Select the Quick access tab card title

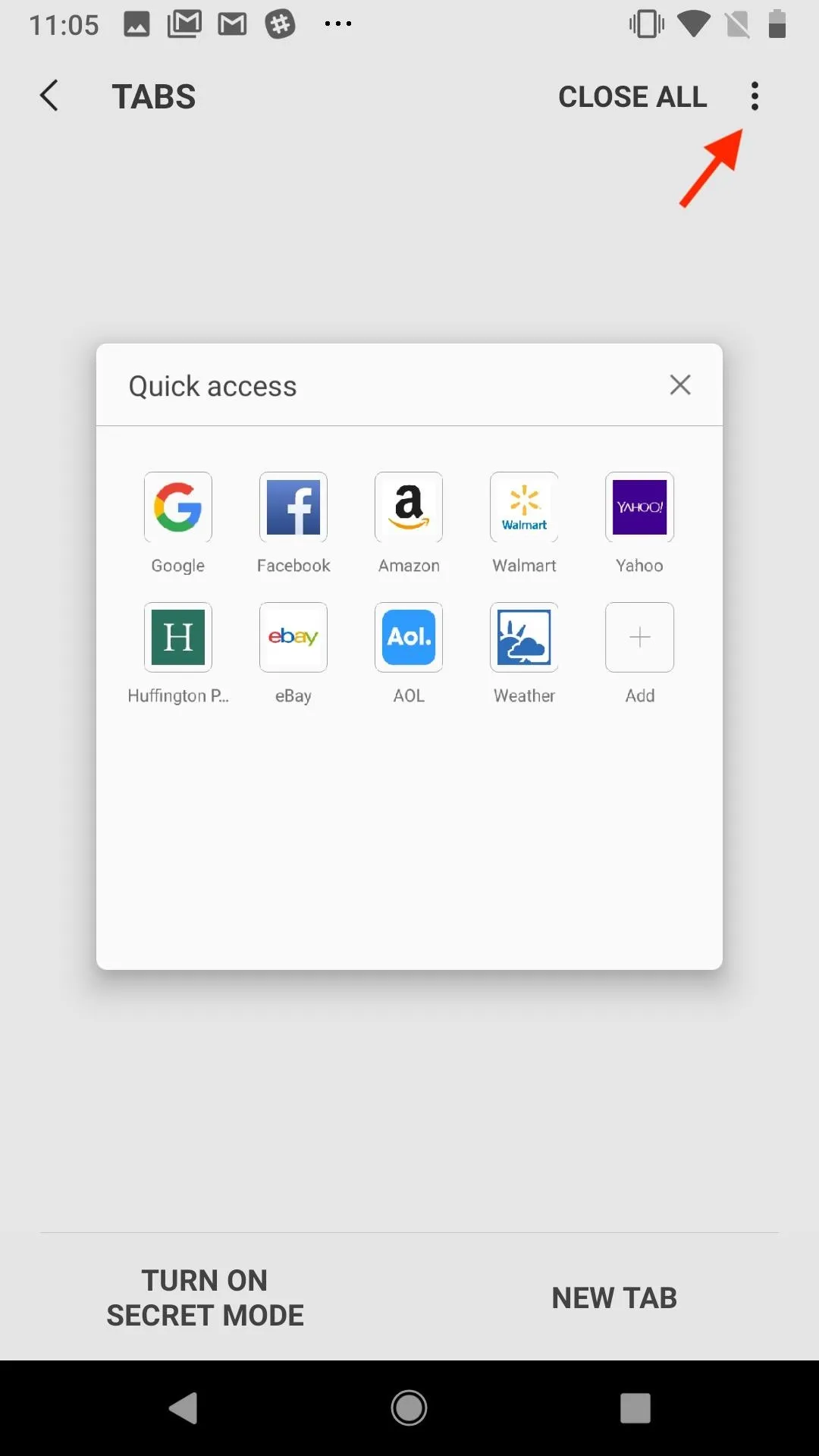(212, 387)
